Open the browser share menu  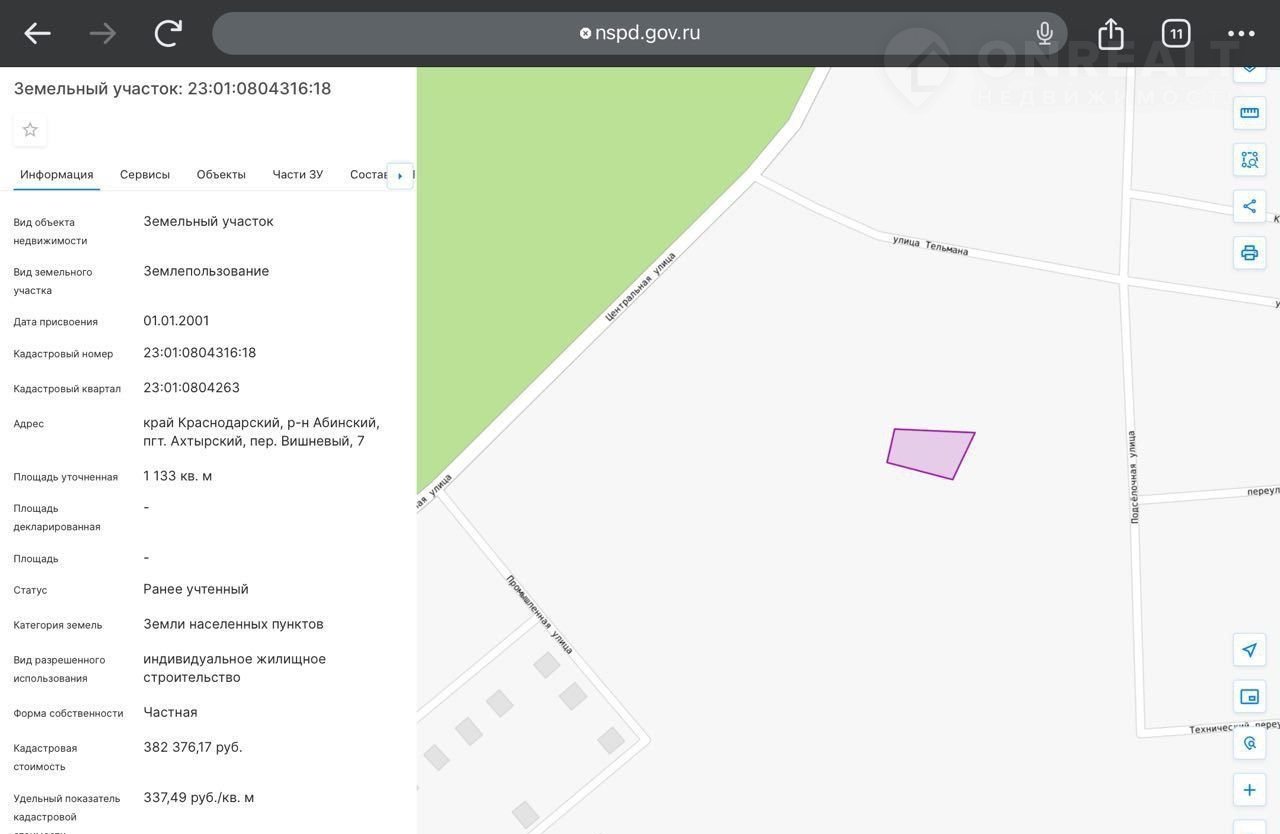click(1111, 34)
